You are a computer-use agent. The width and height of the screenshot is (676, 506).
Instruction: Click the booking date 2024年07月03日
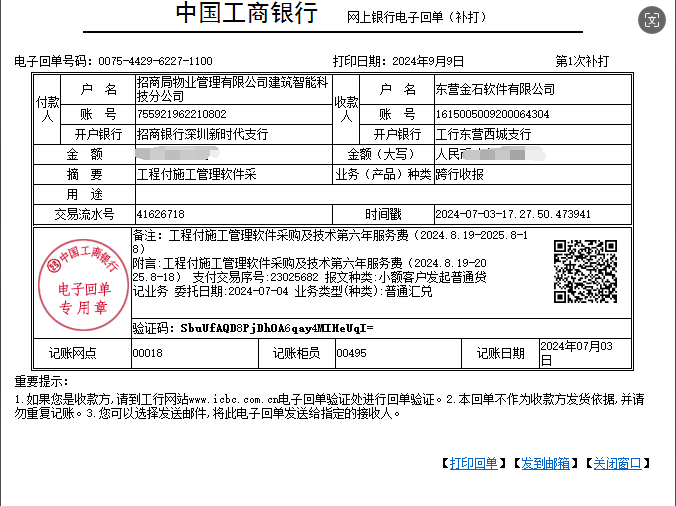click(576, 353)
